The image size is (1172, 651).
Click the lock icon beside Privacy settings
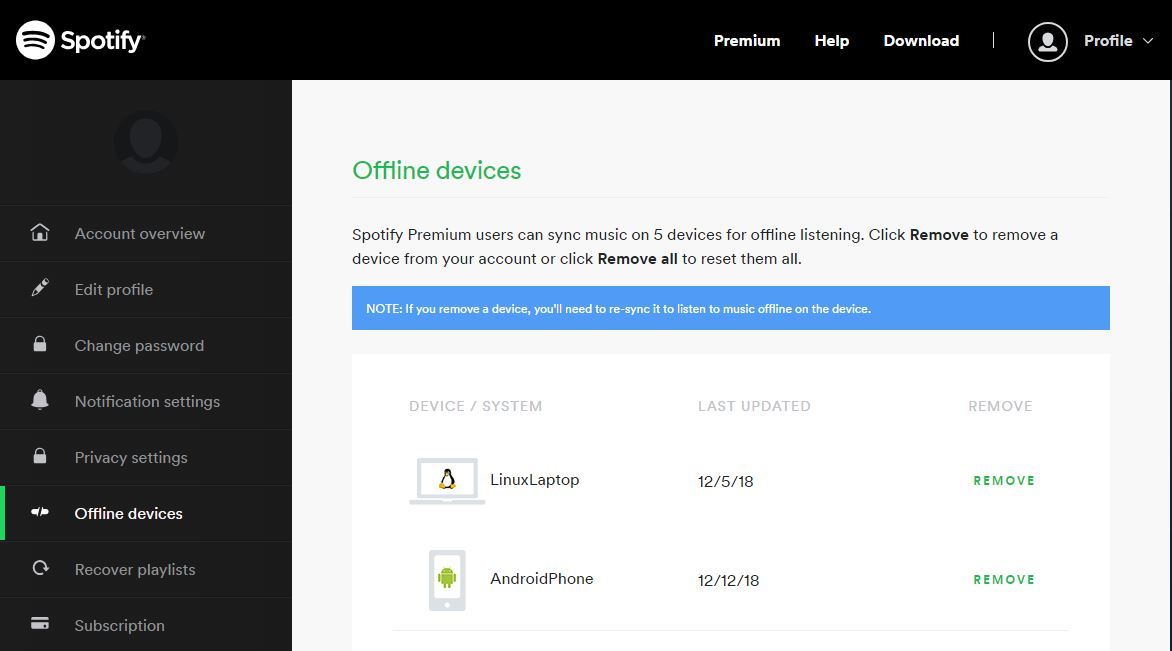[x=40, y=456]
